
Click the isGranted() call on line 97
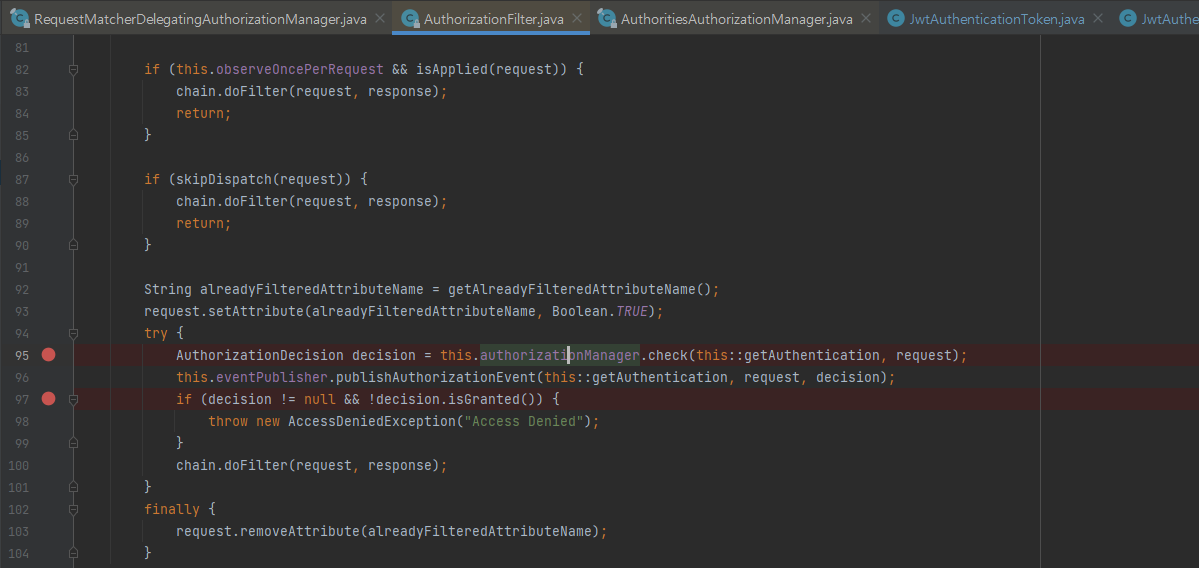[496, 399]
